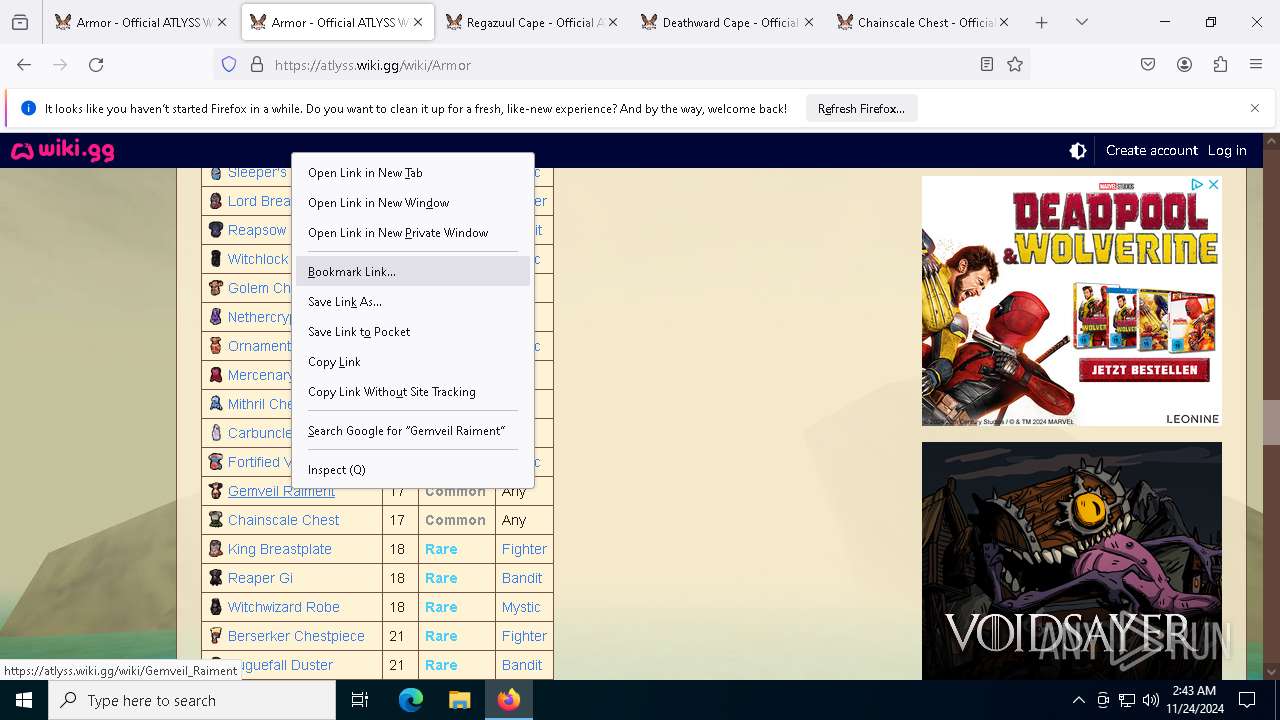Click the Refresh Firefox button
Image resolution: width=1280 pixels, height=720 pixels.
click(861, 108)
